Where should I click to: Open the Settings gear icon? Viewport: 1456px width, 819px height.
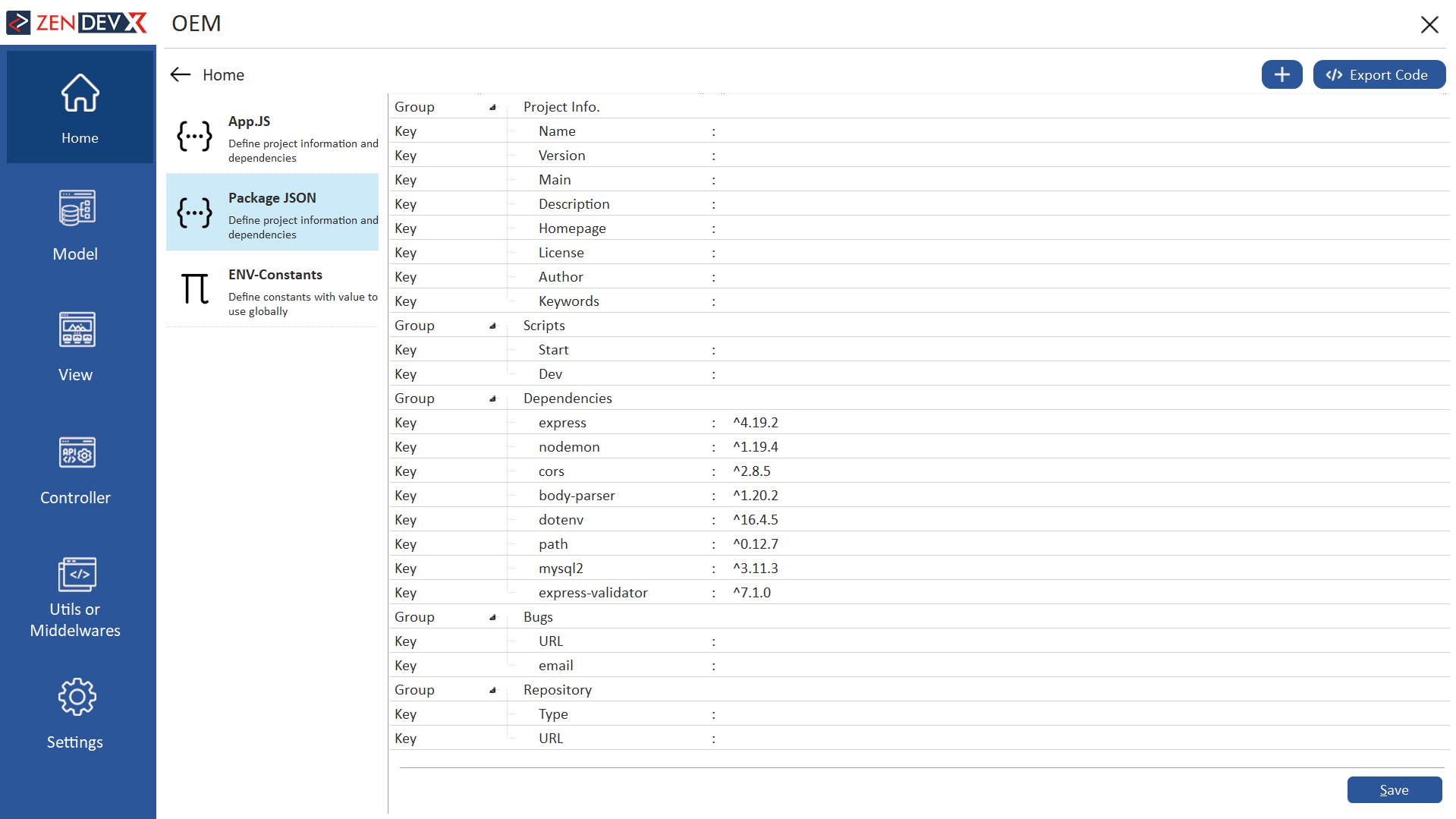(77, 697)
